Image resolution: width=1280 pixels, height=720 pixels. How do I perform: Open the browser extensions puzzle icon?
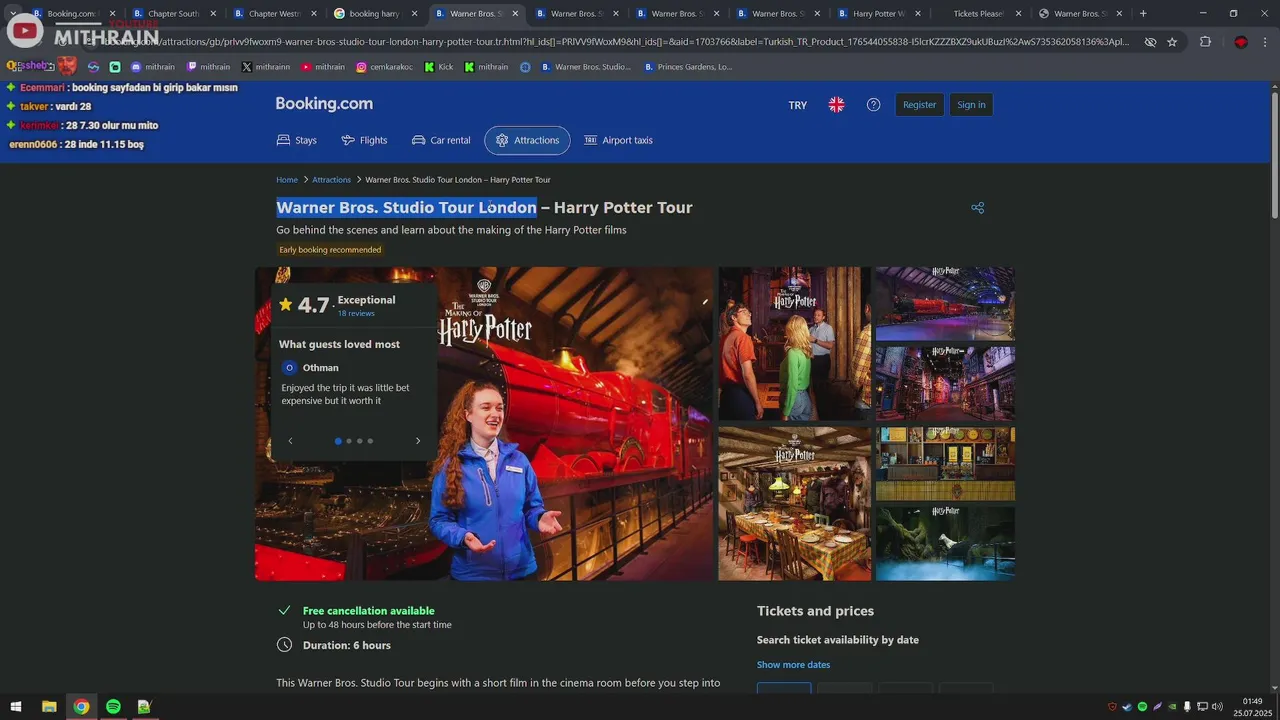(x=1205, y=42)
